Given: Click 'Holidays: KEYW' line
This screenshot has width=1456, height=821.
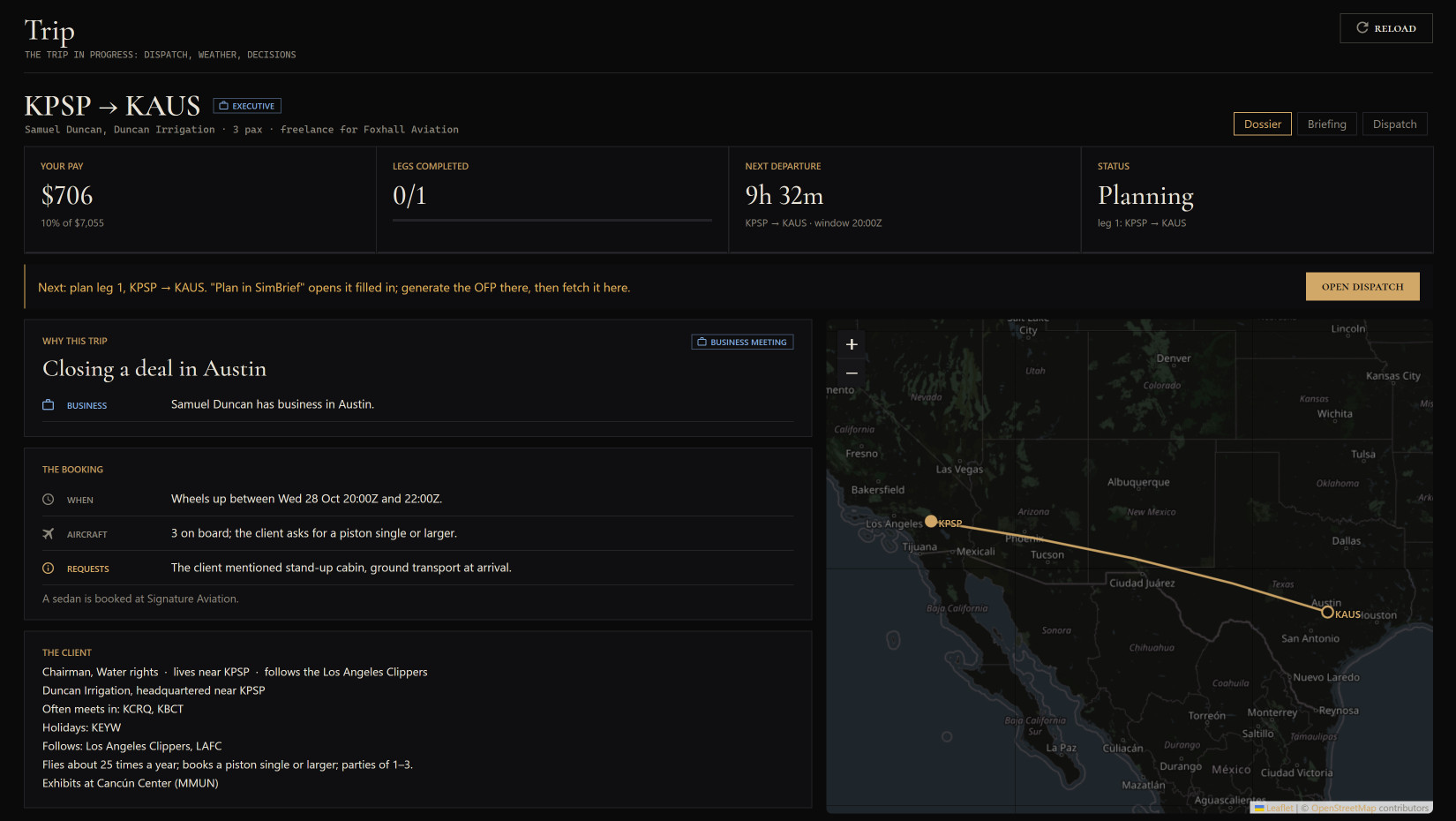Looking at the screenshot, I should tap(81, 727).
